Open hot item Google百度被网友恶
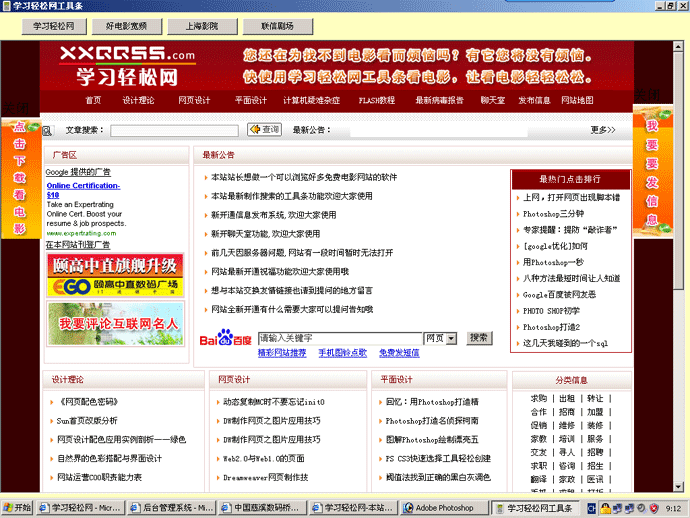Viewport: 690px width, 518px height. click(559, 295)
